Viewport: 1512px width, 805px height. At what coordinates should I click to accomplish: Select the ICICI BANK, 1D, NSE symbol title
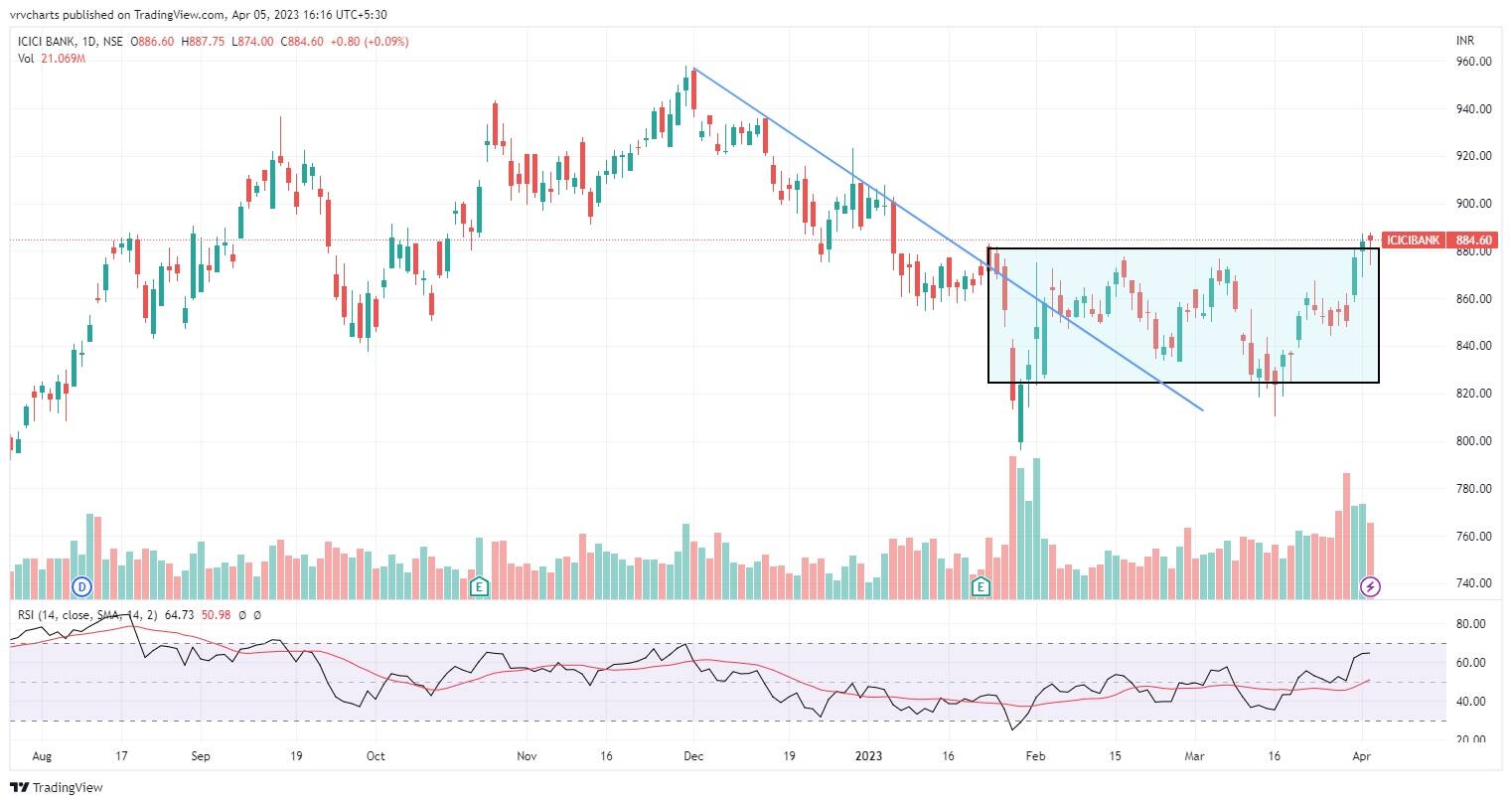click(71, 42)
